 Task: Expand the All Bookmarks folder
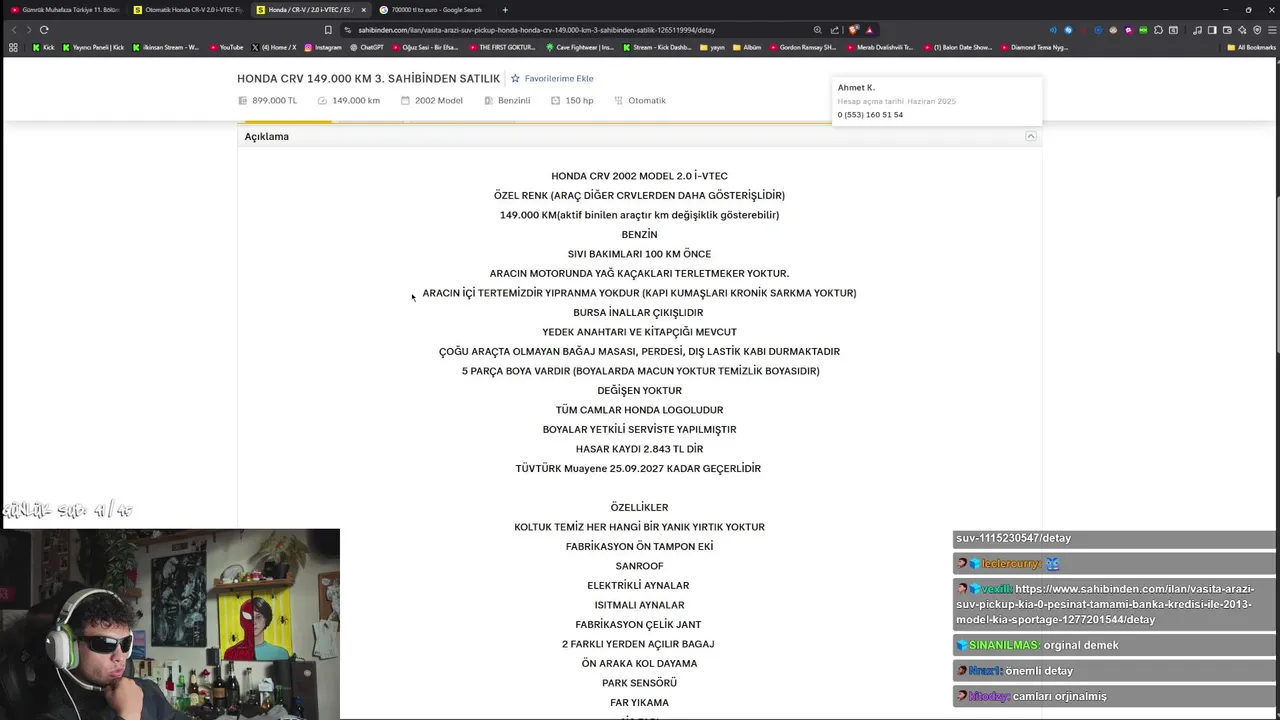click(x=1251, y=47)
